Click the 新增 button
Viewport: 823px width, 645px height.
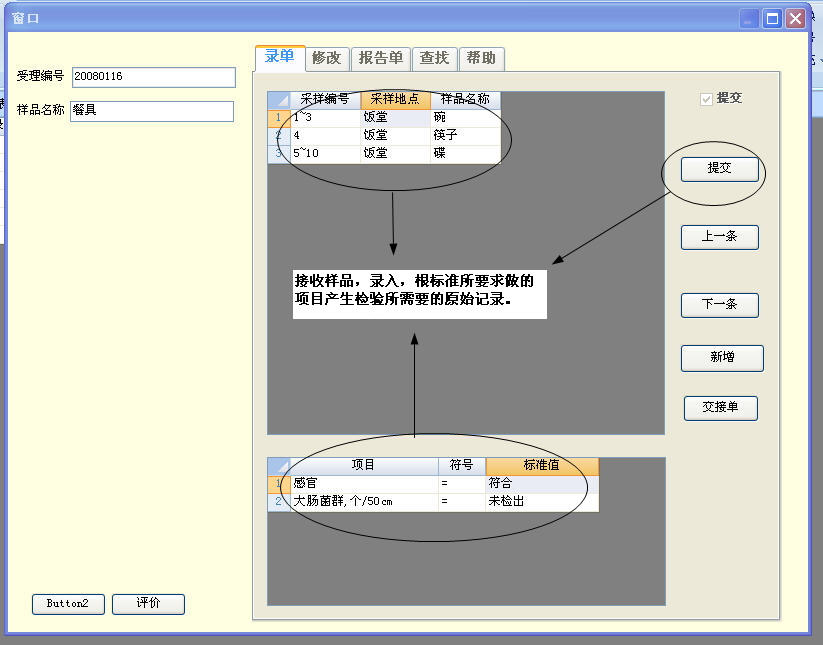coord(722,358)
